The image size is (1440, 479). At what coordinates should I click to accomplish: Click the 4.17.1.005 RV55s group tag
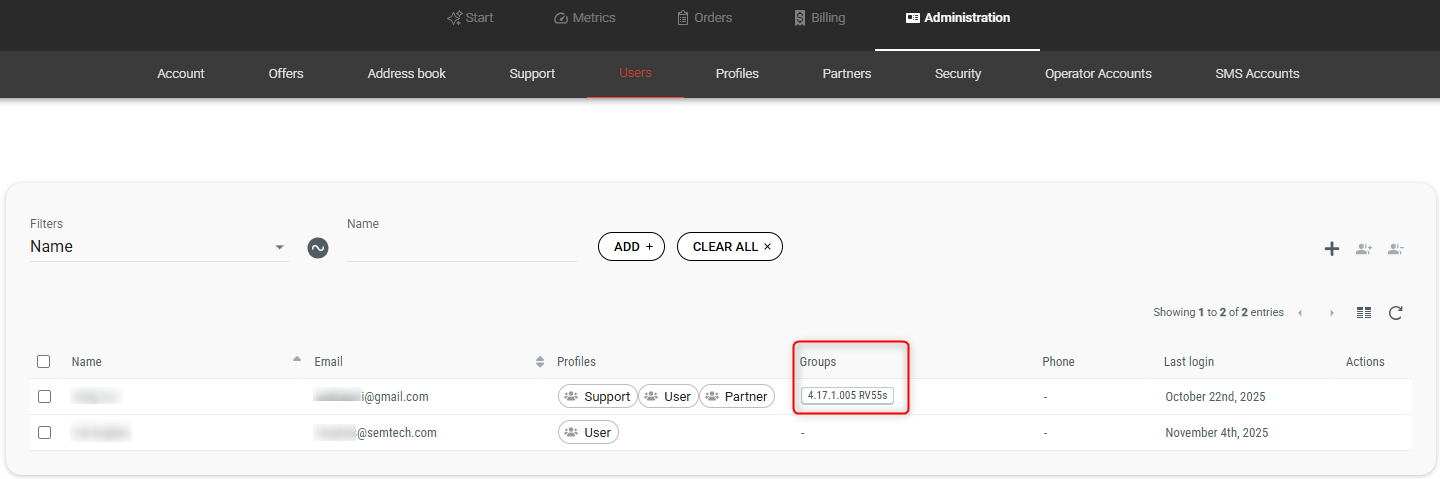(847, 397)
